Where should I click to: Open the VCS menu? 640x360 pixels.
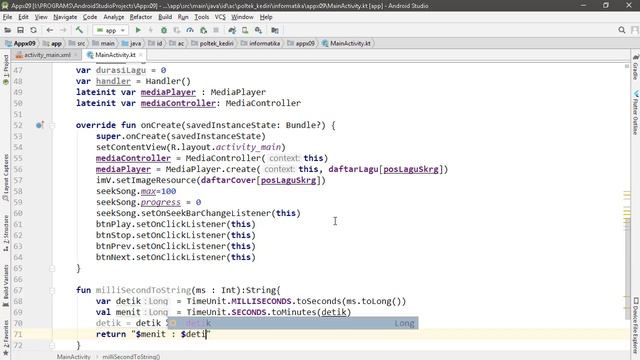pyautogui.click(x=220, y=17)
